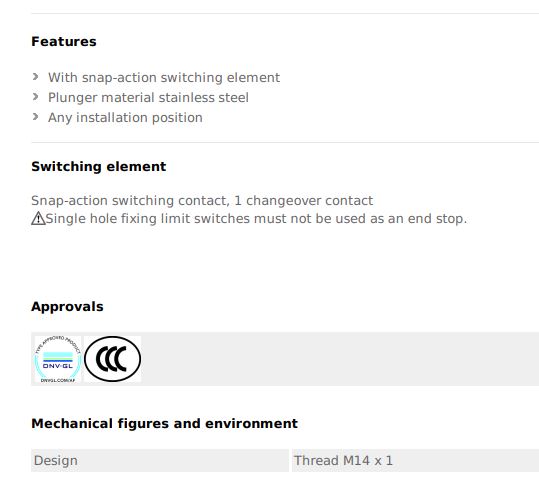Click the text With snap-action switching element

(164, 77)
